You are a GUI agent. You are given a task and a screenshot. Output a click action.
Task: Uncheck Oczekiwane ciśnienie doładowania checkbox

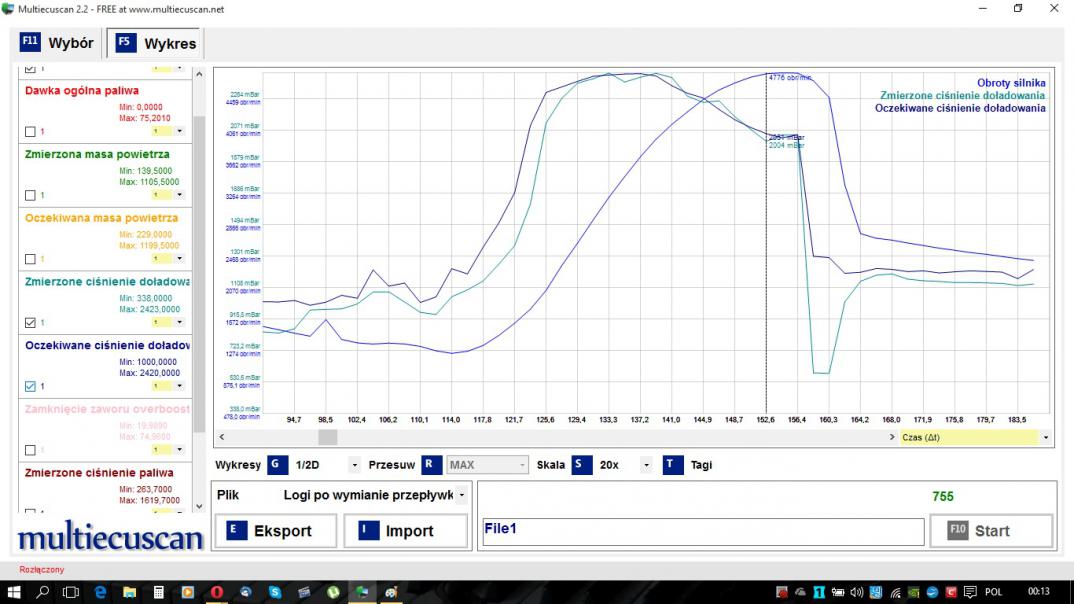click(x=30, y=386)
